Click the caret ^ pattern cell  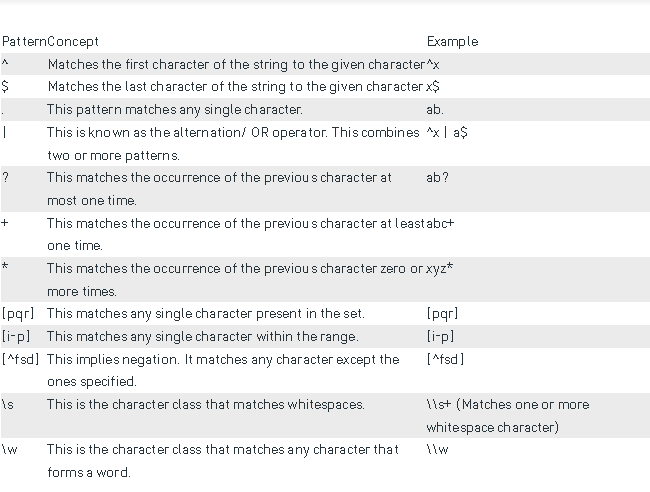tap(5, 64)
